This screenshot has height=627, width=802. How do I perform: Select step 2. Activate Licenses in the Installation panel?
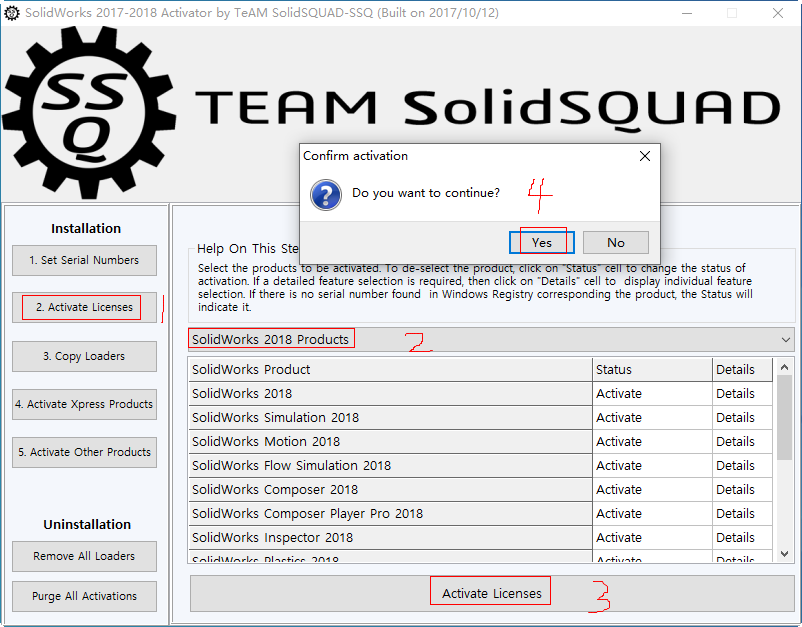point(84,307)
